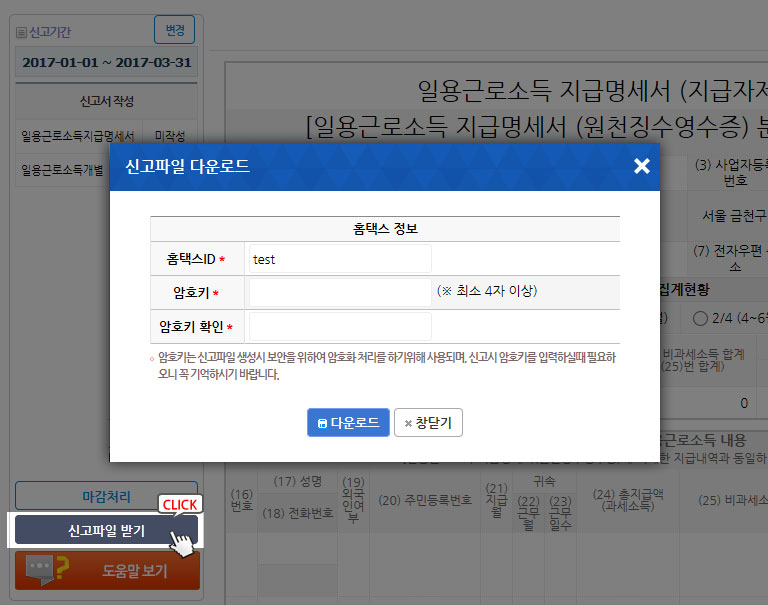Select the 2/4 quarter radio button
Image resolution: width=768 pixels, height=605 pixels.
coord(700,318)
